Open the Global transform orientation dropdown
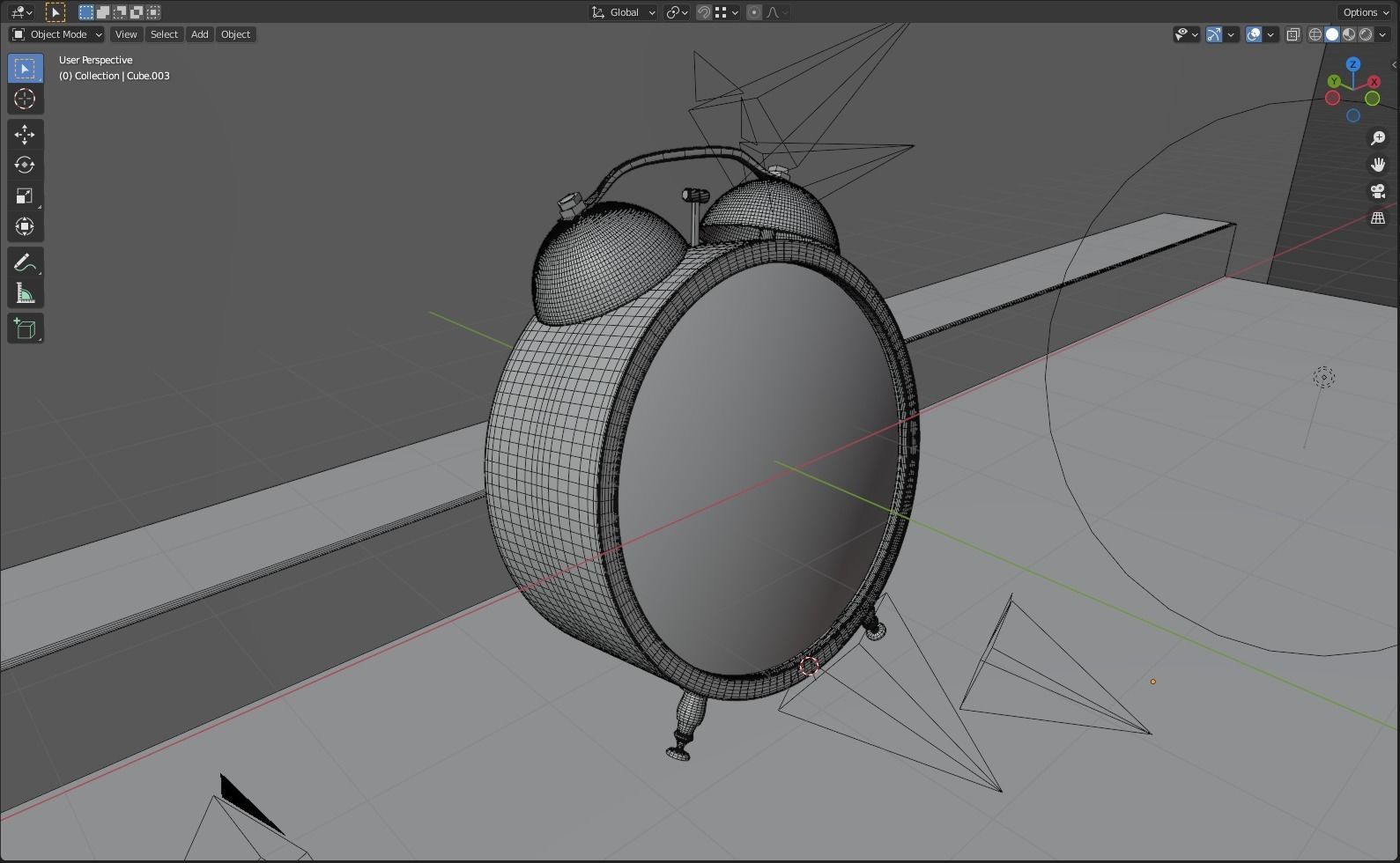Screen dimensions: 1400x863 (624, 12)
